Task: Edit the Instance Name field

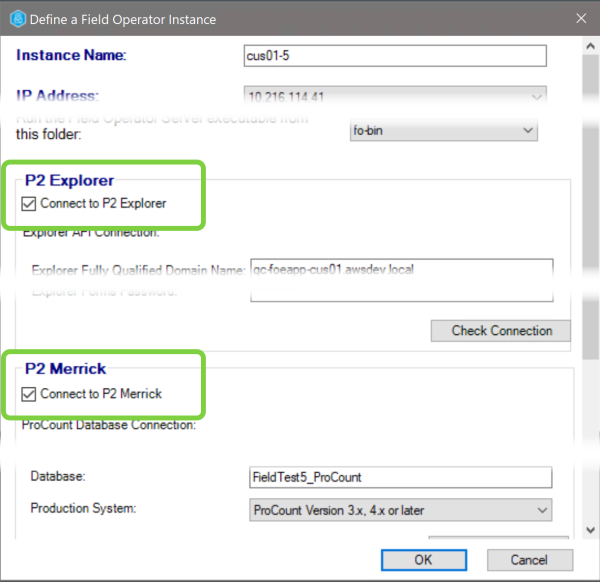Action: tap(395, 56)
